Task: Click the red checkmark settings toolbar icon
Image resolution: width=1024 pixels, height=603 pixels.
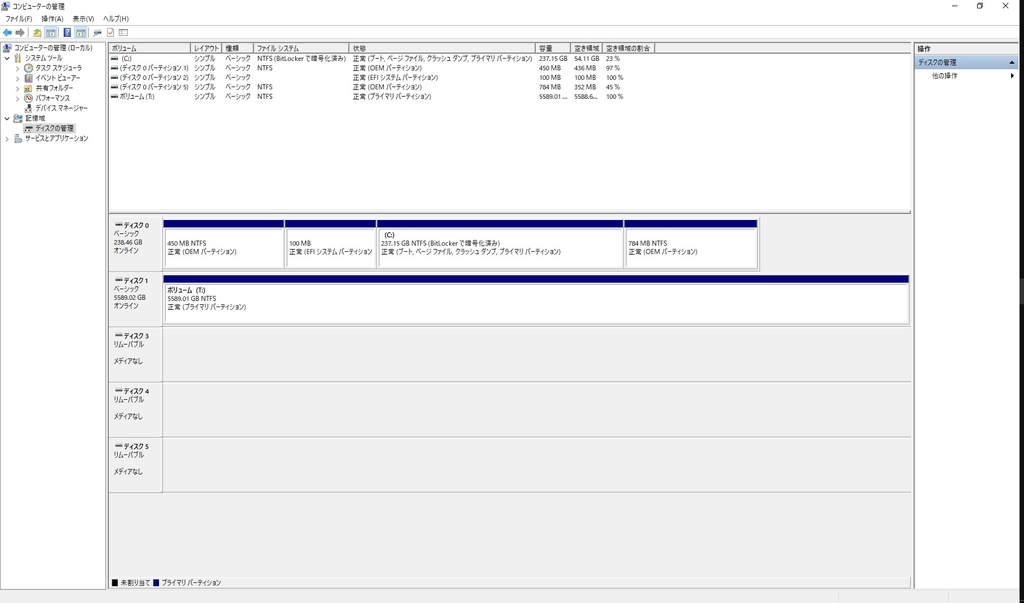Action: 110,33
